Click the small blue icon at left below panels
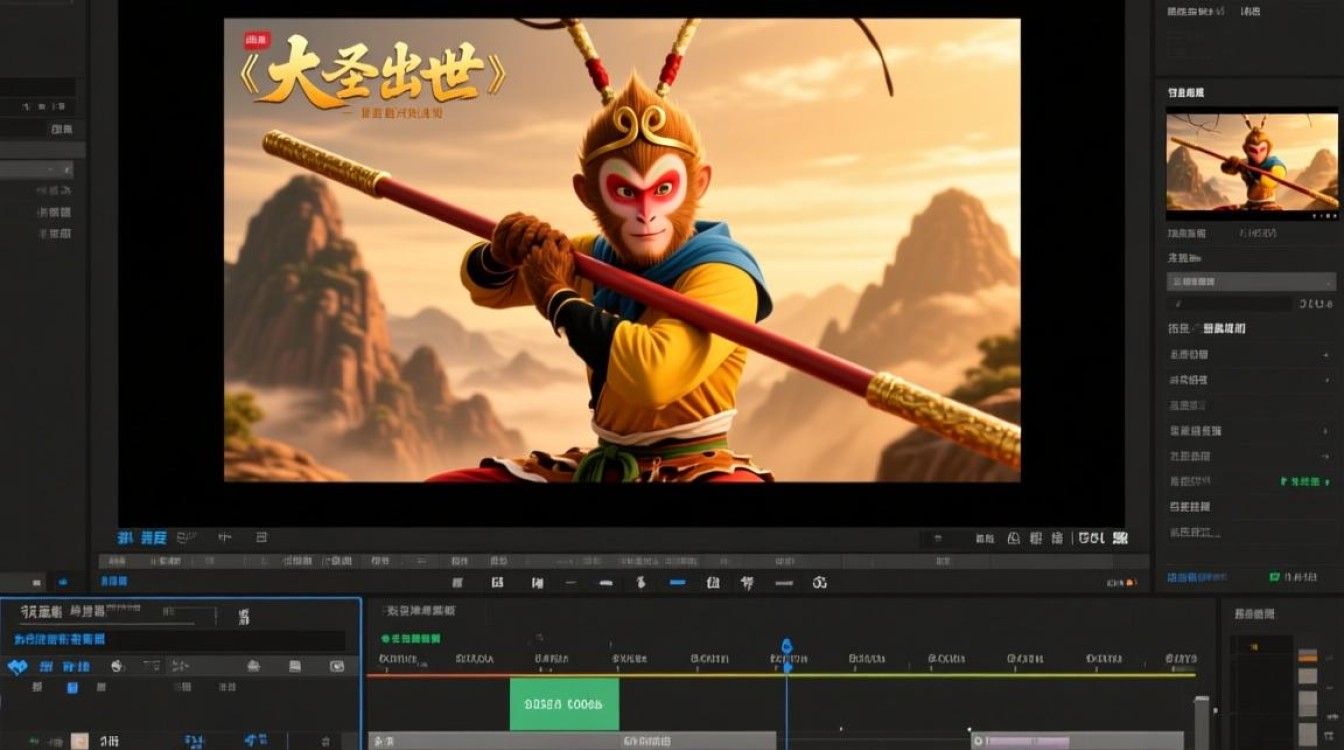This screenshot has height=750, width=1344. coord(63,582)
